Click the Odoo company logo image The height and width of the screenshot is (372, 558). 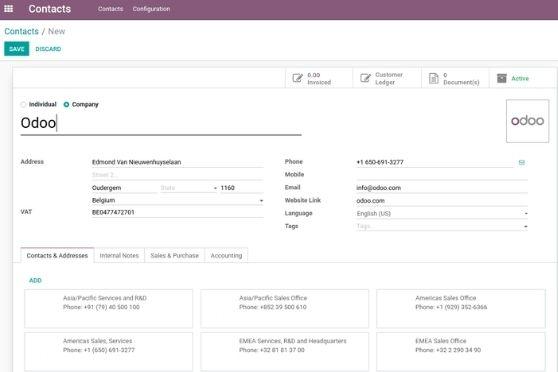point(527,121)
